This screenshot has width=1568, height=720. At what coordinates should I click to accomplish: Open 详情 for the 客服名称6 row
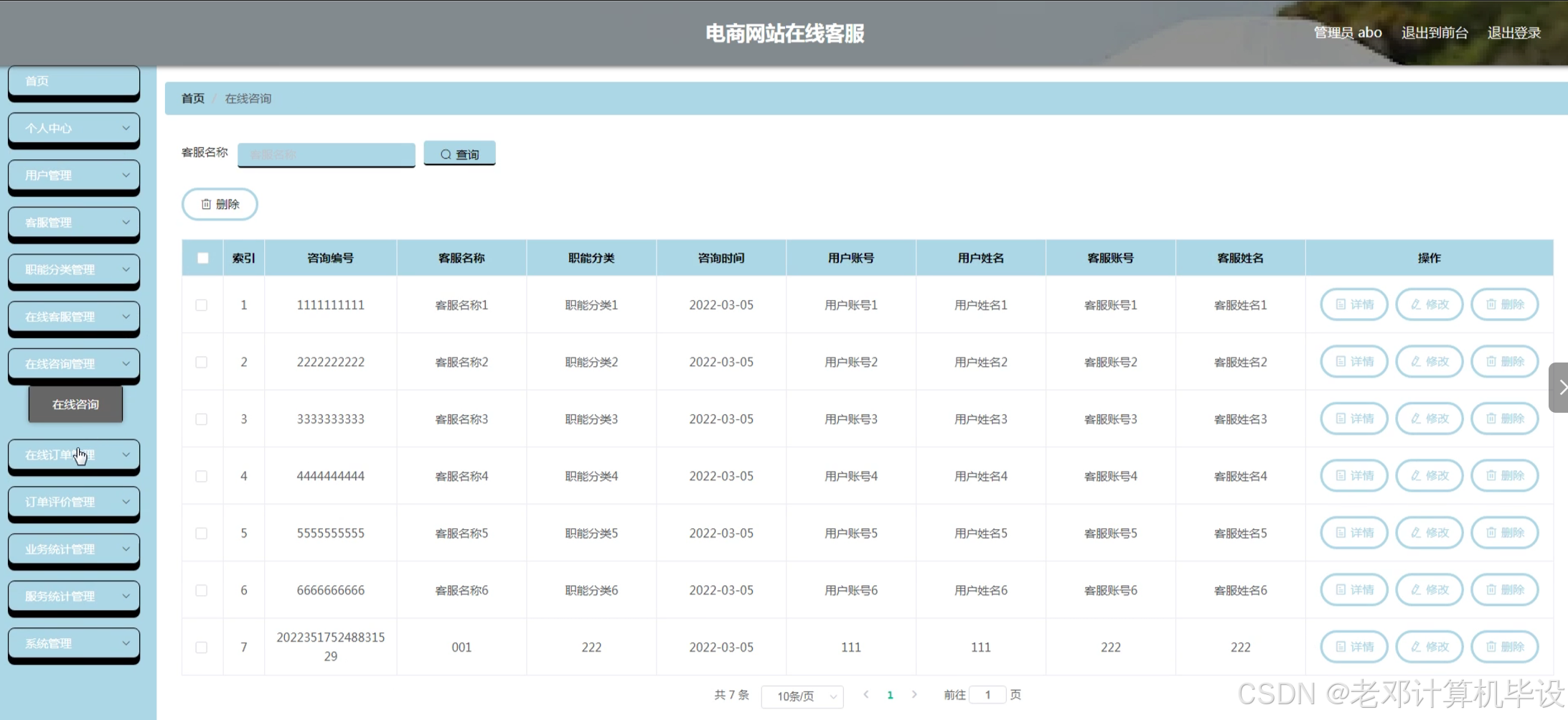tap(1354, 590)
